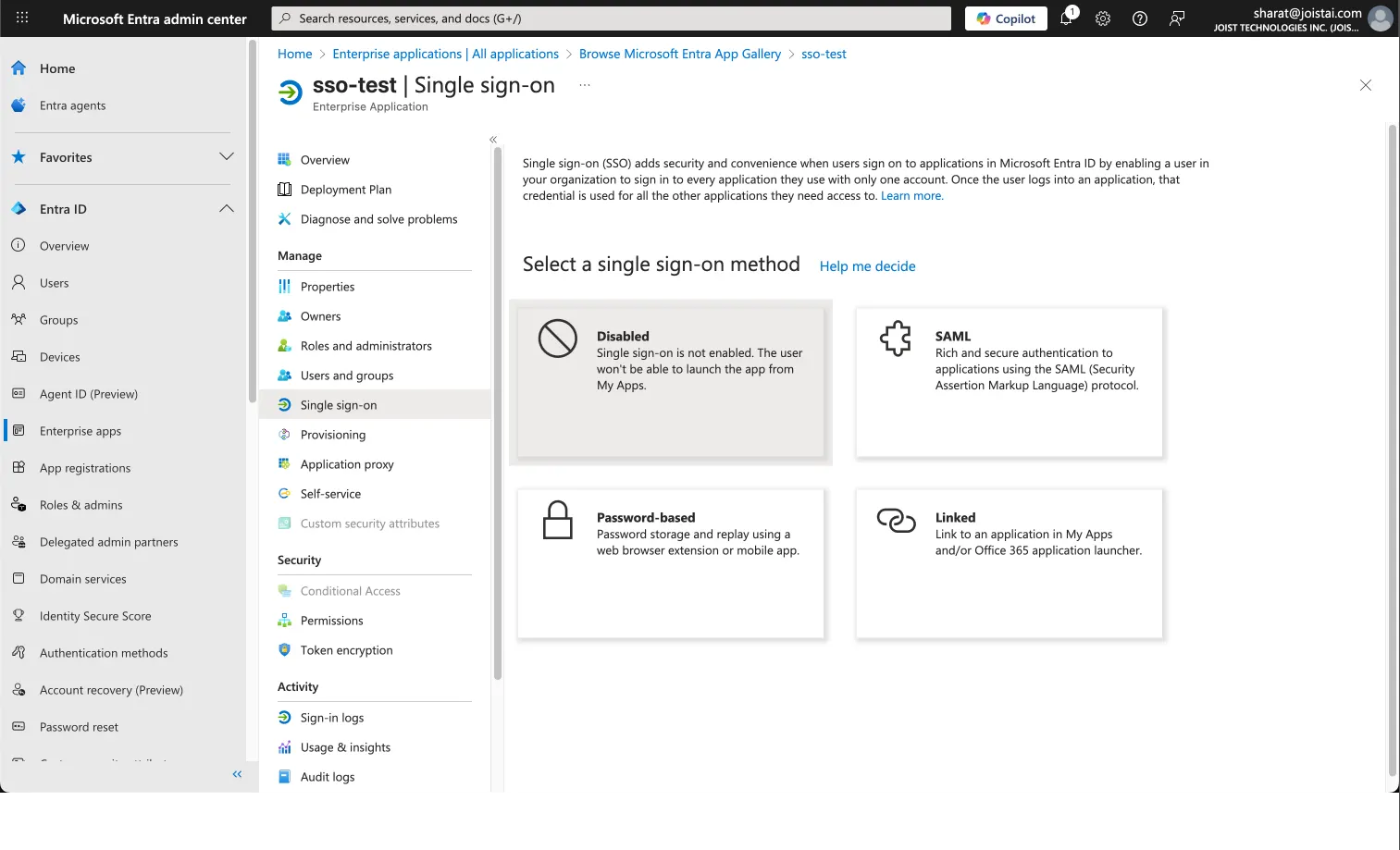Expand the Favorites section chevron
1400x850 pixels.
(x=227, y=156)
